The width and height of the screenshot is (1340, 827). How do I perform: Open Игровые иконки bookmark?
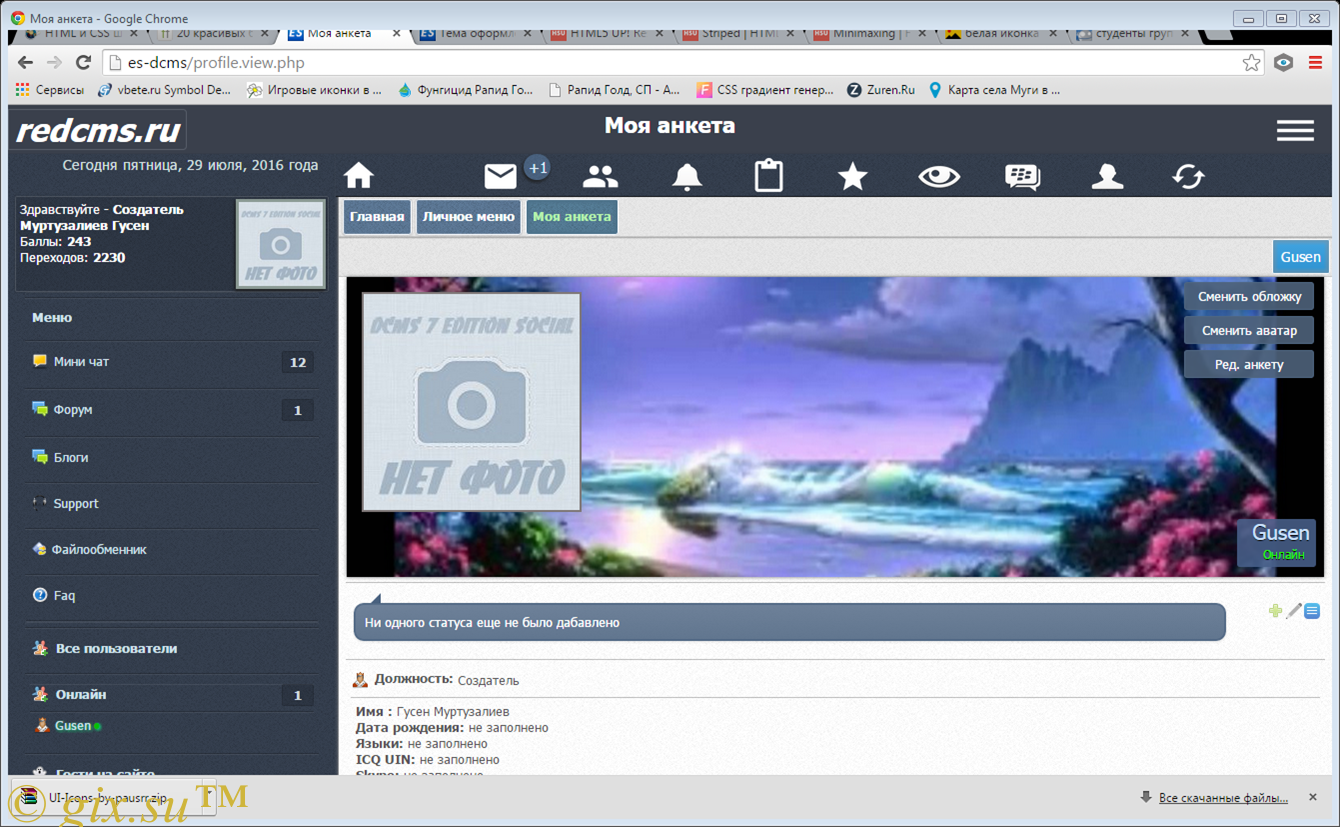pos(314,90)
